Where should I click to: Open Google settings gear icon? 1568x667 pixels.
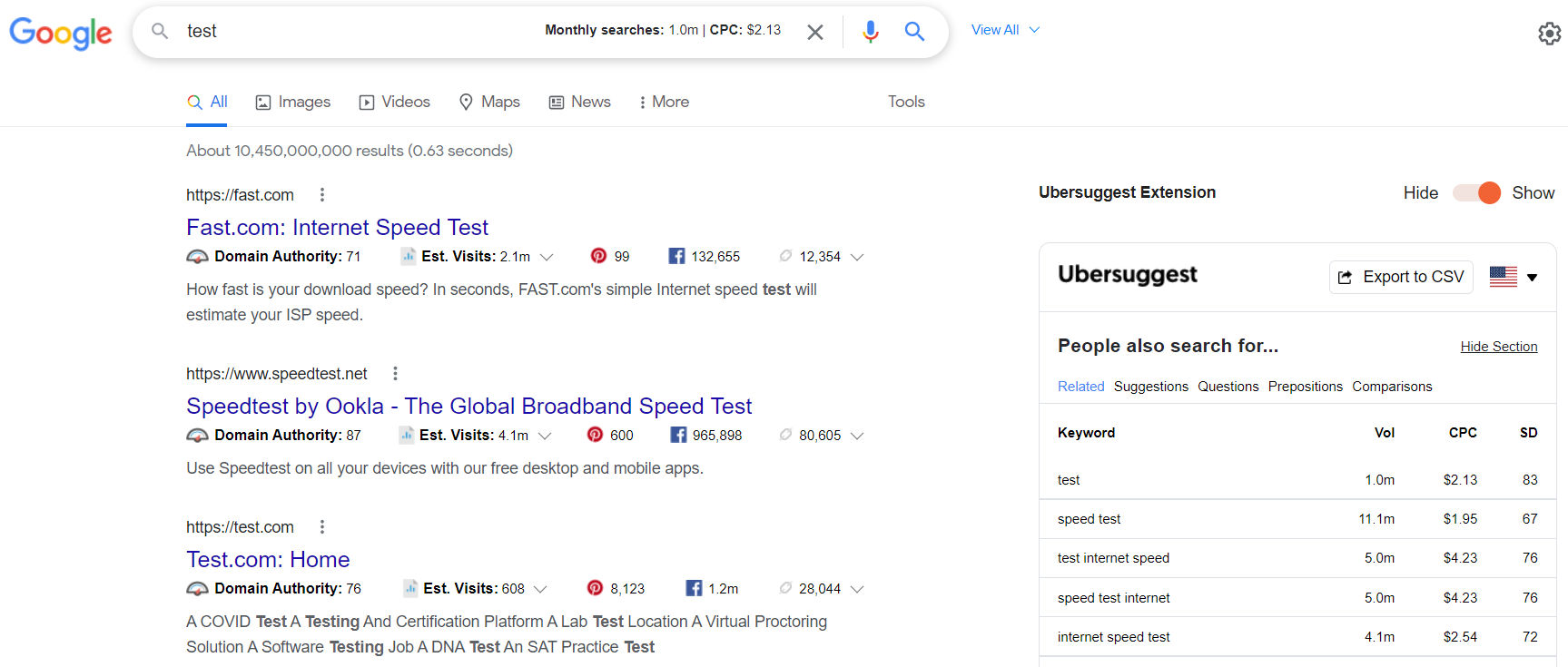tap(1549, 34)
